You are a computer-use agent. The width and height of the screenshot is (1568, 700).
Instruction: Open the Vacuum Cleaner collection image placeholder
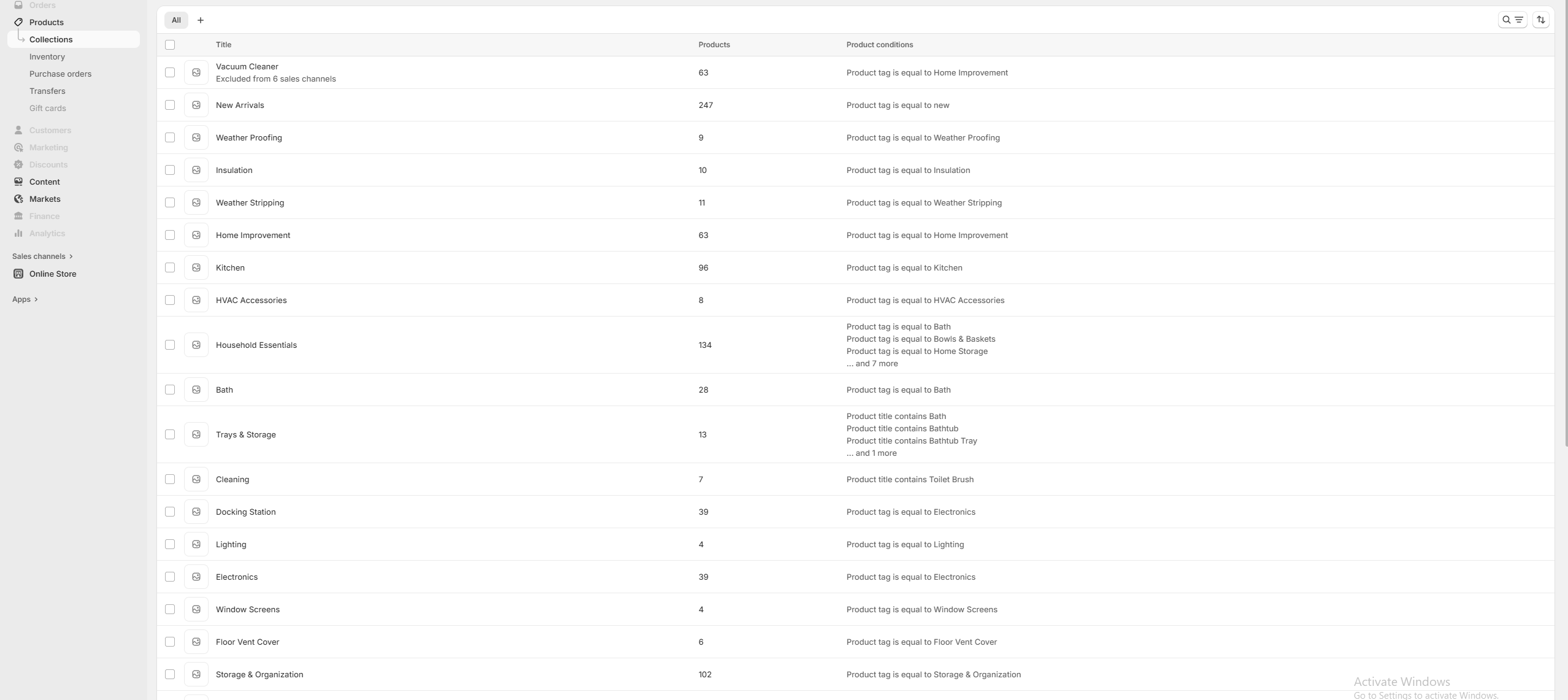coord(196,72)
